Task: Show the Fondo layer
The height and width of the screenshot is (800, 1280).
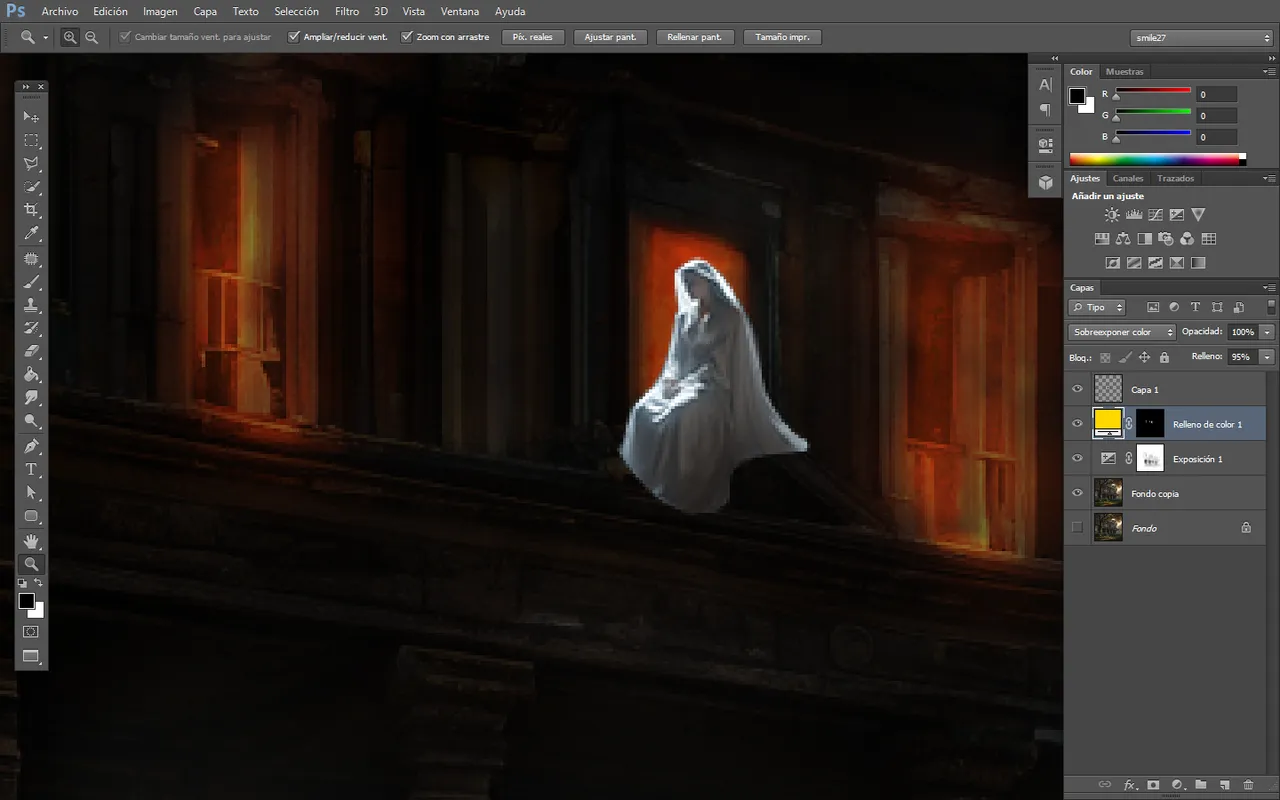Action: [1077, 528]
